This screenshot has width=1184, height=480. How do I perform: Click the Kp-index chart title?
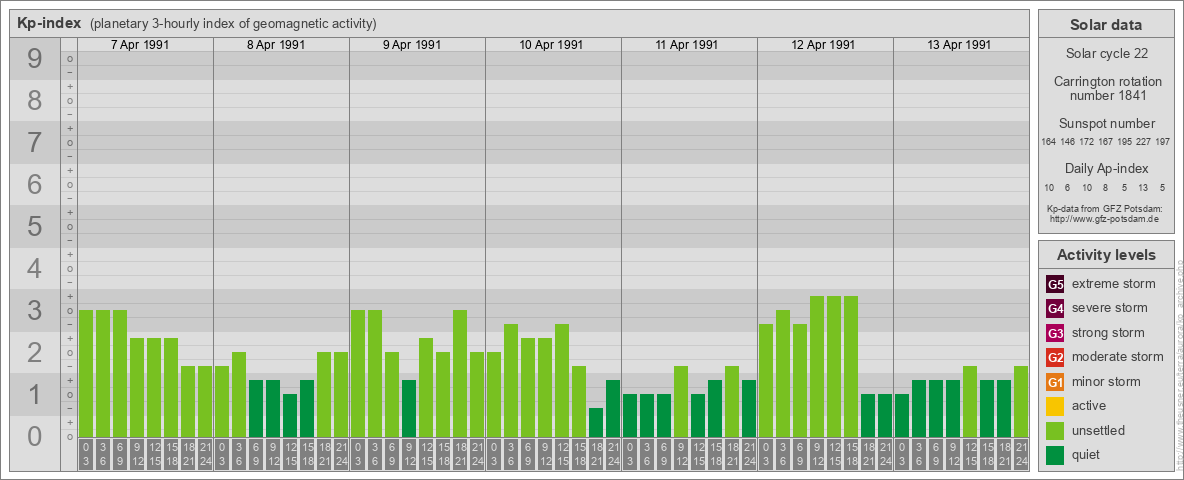[x=49, y=23]
